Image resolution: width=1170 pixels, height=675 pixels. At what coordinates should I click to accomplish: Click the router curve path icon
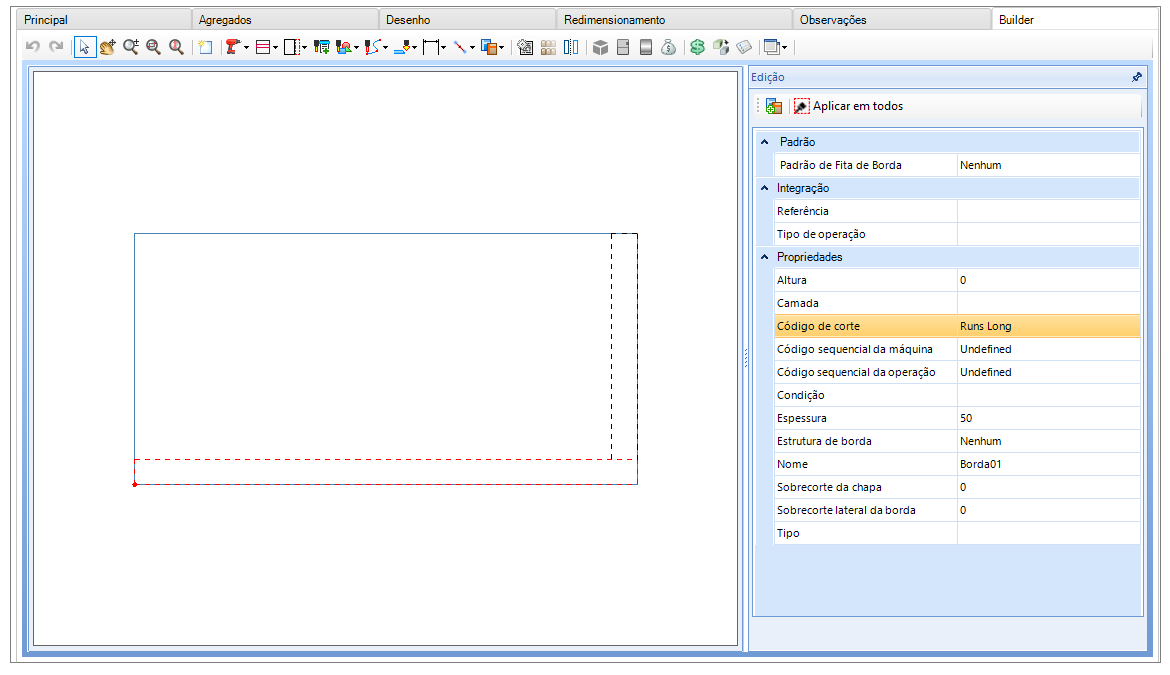click(x=373, y=47)
